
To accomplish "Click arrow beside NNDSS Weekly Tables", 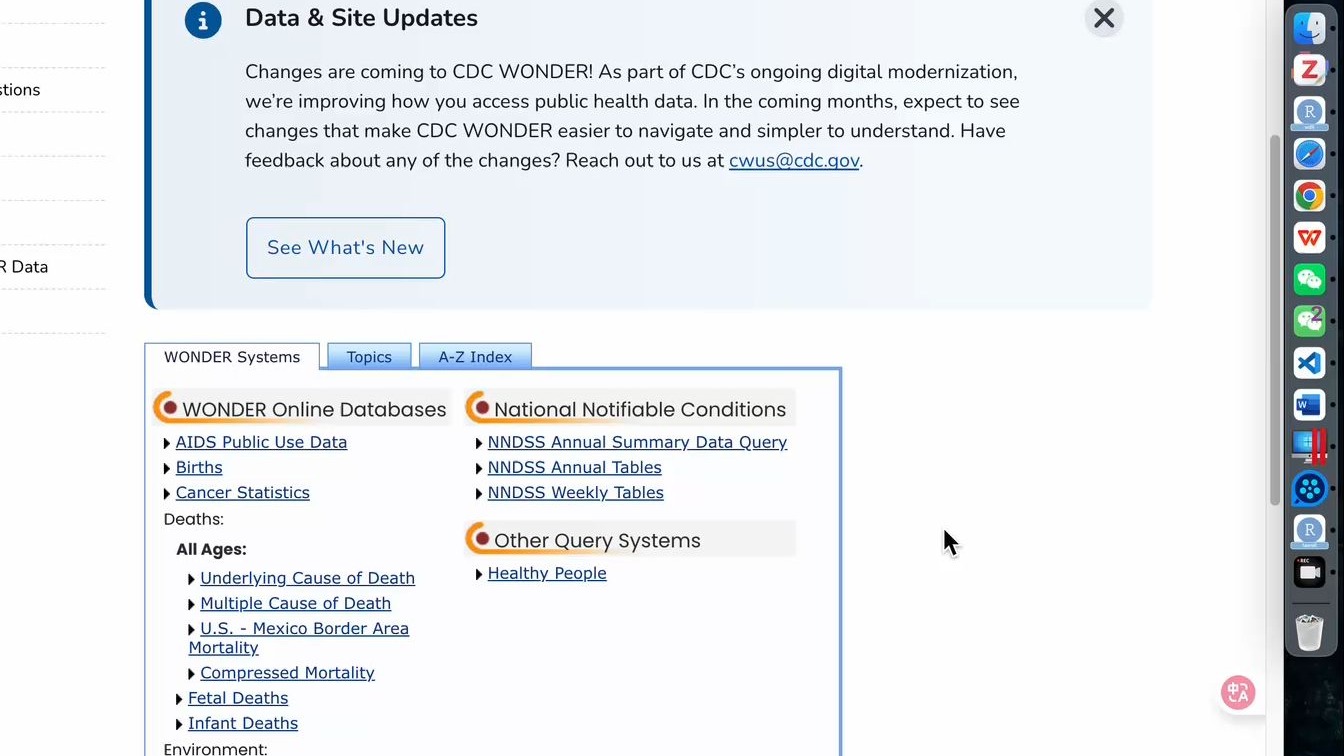I will 479,494.
